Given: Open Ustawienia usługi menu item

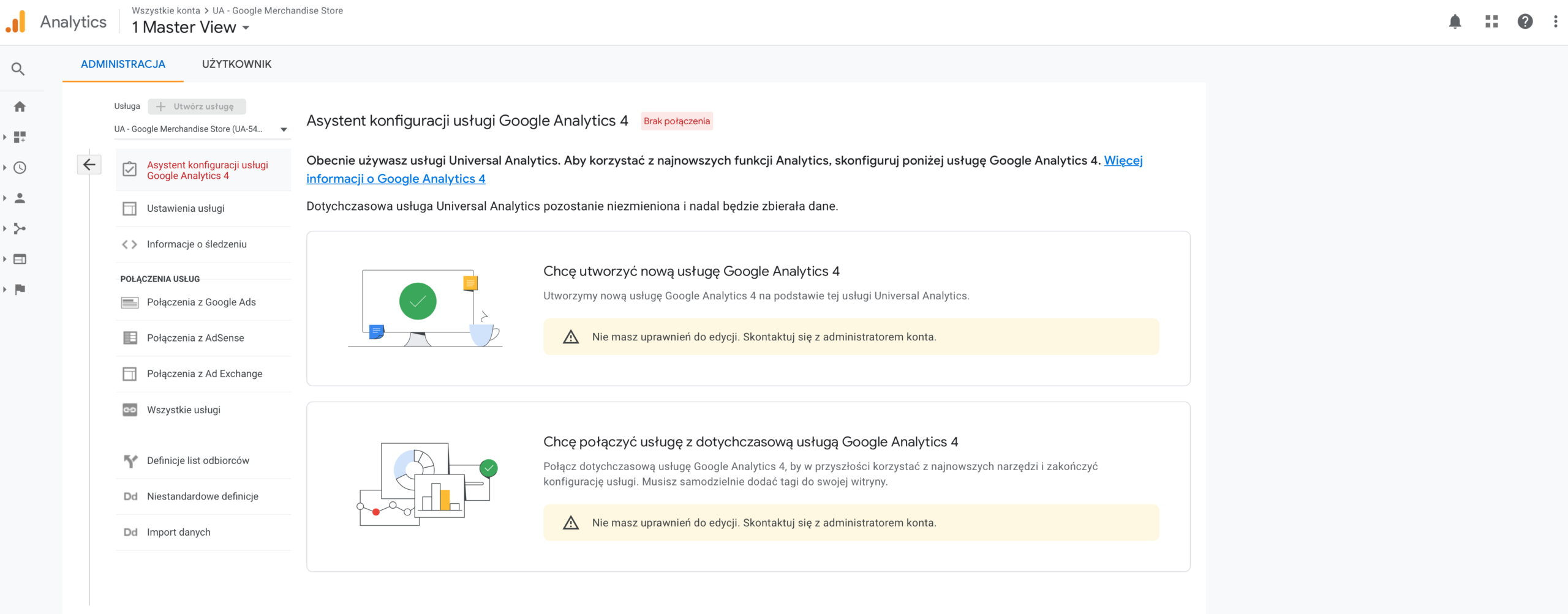Looking at the screenshot, I should [x=203, y=209].
